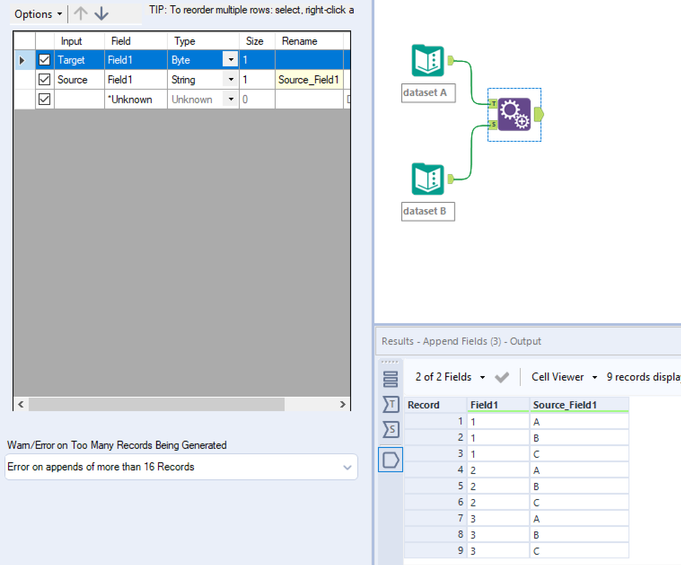Image resolution: width=681 pixels, height=565 pixels.
Task: Click the T input anchor of Append Fields
Action: (493, 103)
